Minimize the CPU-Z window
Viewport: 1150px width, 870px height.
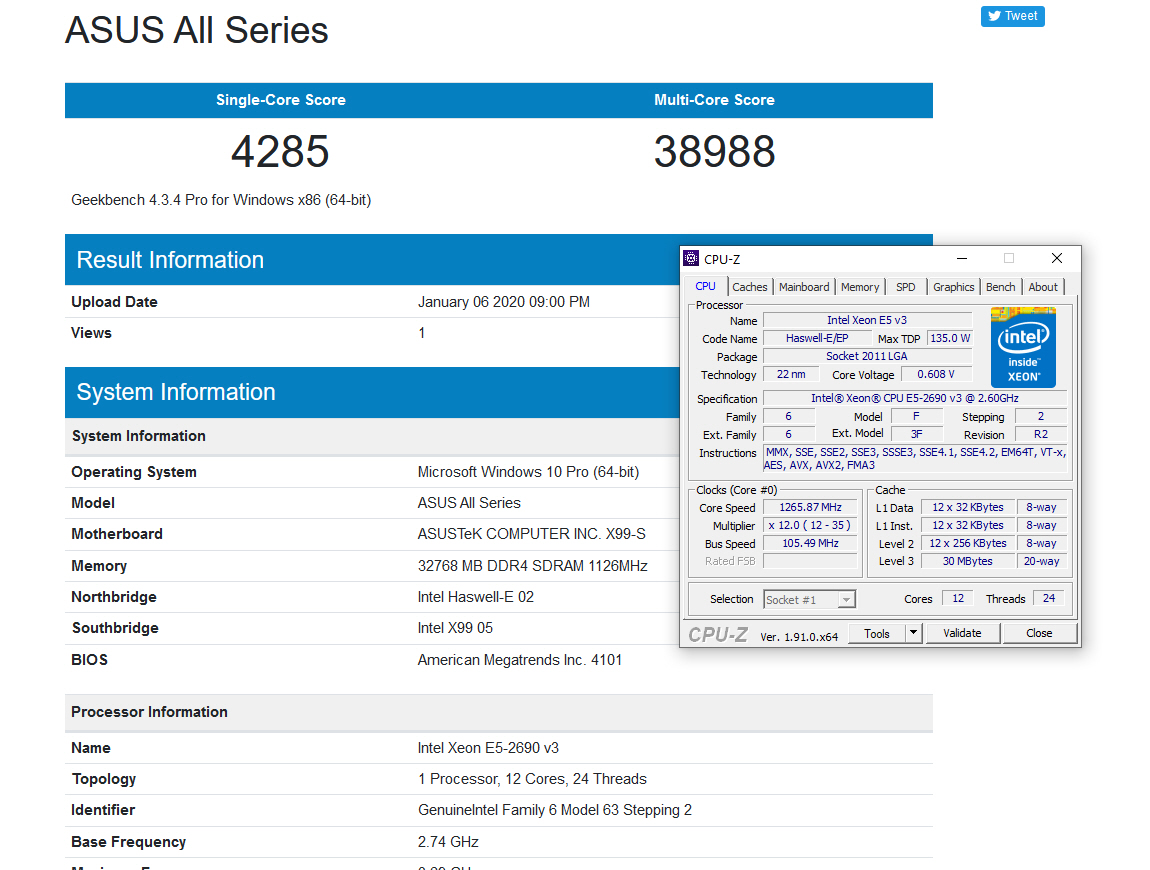pos(962,258)
